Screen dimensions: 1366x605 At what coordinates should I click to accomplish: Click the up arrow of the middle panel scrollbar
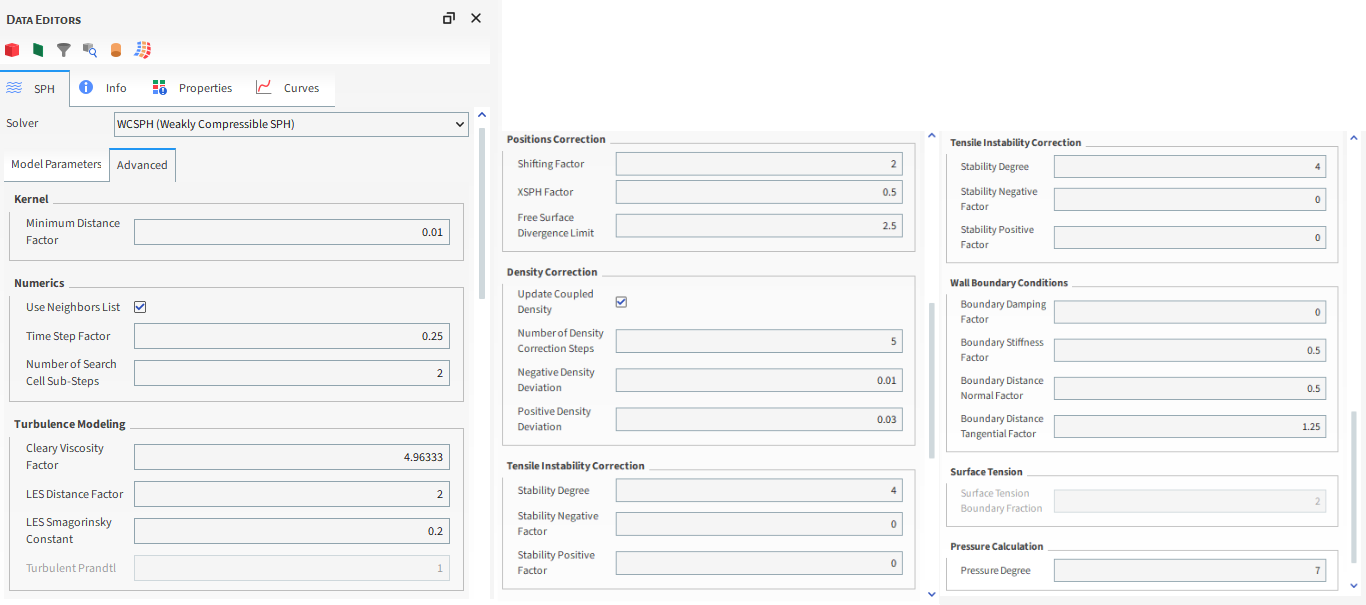coord(931,133)
